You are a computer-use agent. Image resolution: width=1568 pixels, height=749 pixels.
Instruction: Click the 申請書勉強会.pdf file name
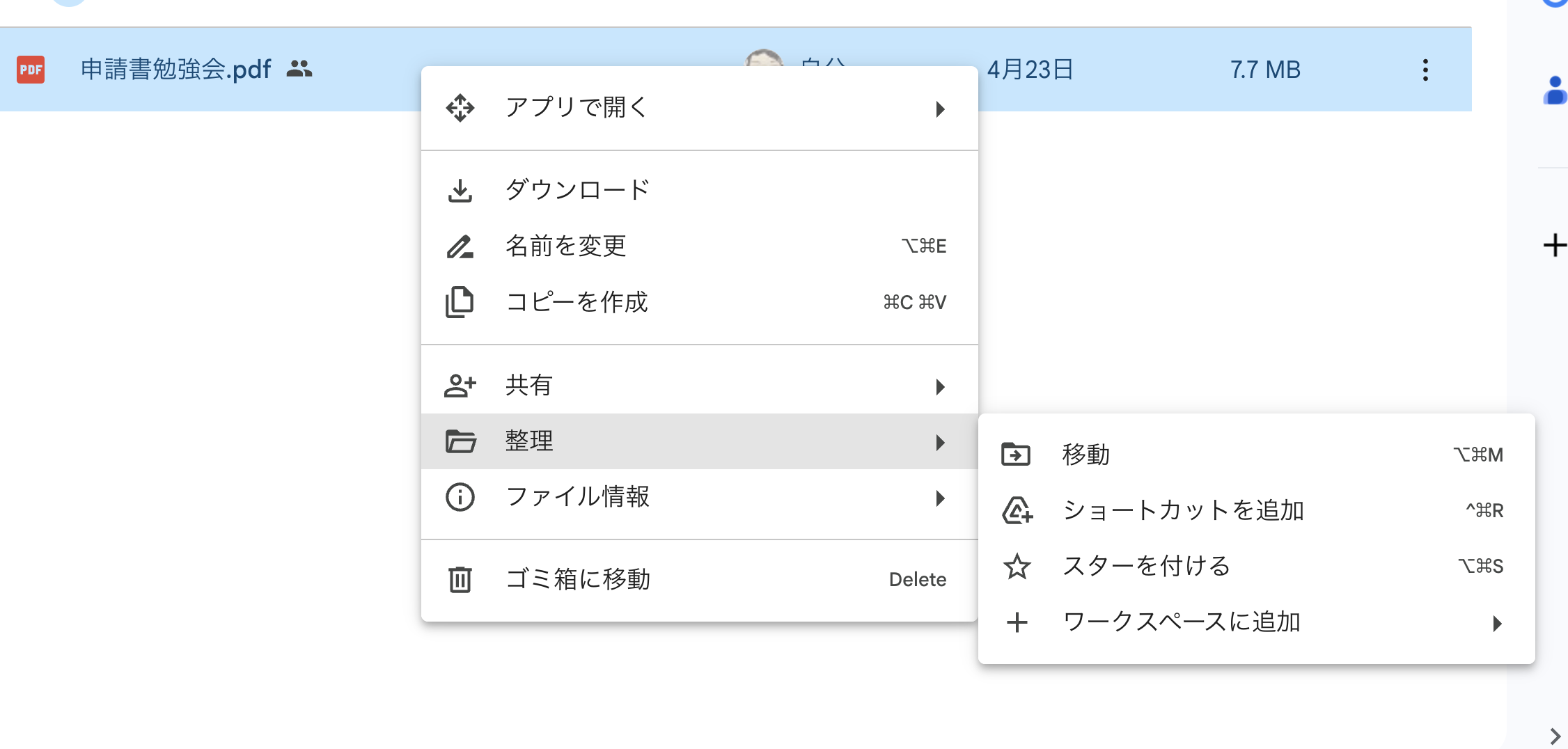[x=175, y=70]
